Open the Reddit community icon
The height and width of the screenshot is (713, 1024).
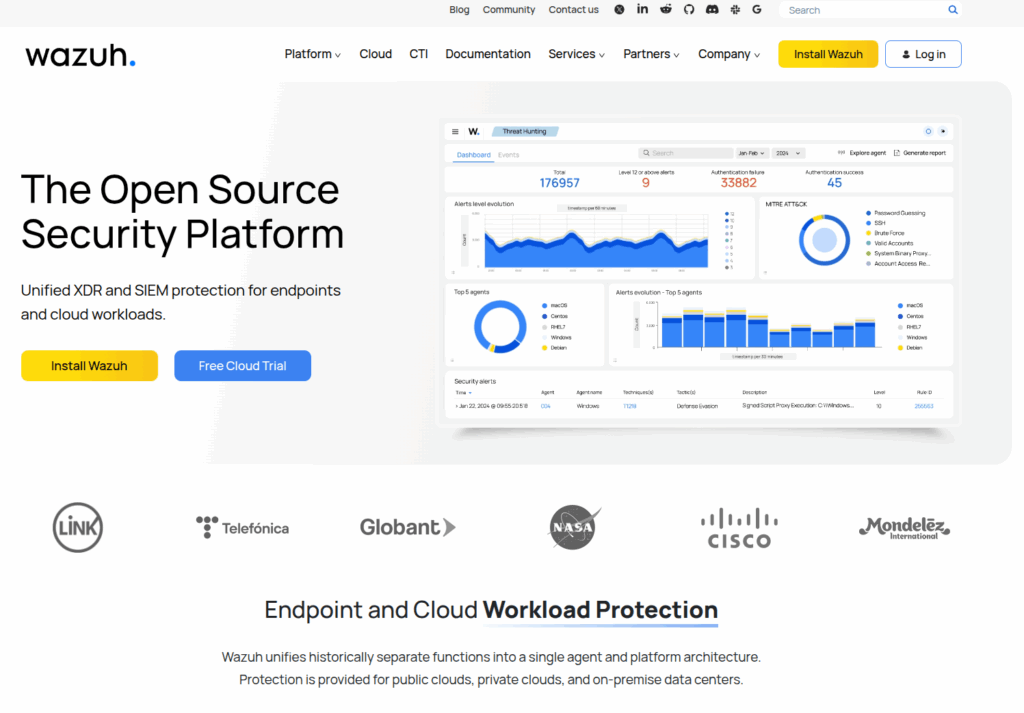tap(665, 10)
